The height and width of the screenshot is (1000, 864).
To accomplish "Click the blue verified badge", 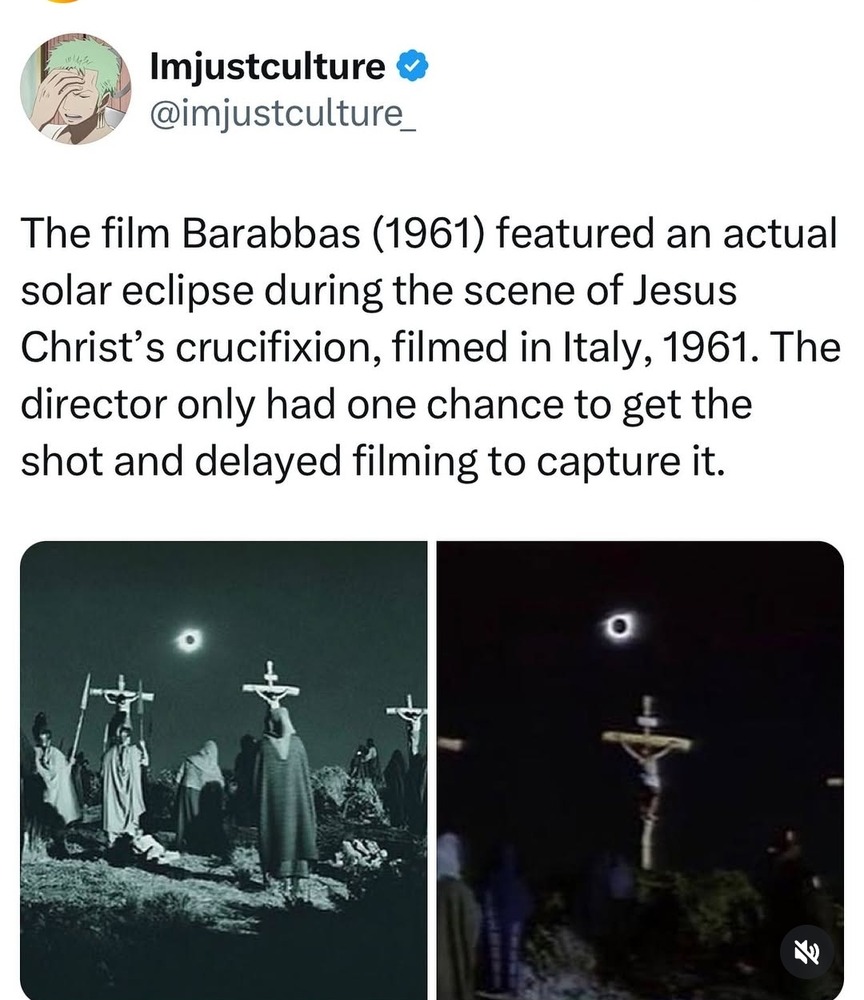I will [x=414, y=66].
